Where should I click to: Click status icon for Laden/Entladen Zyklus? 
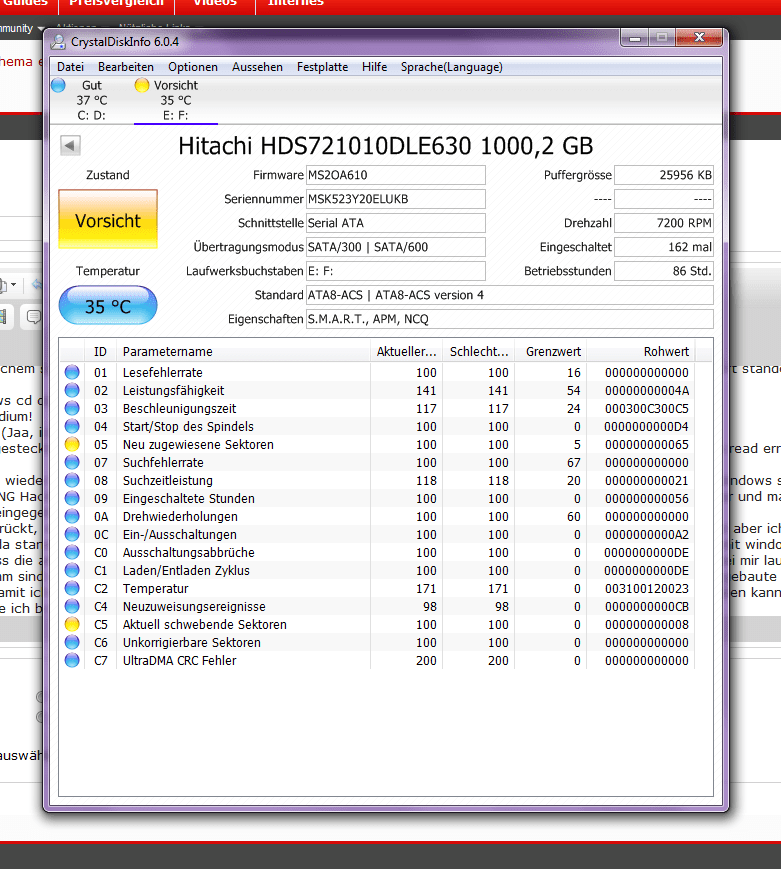pyautogui.click(x=72, y=570)
